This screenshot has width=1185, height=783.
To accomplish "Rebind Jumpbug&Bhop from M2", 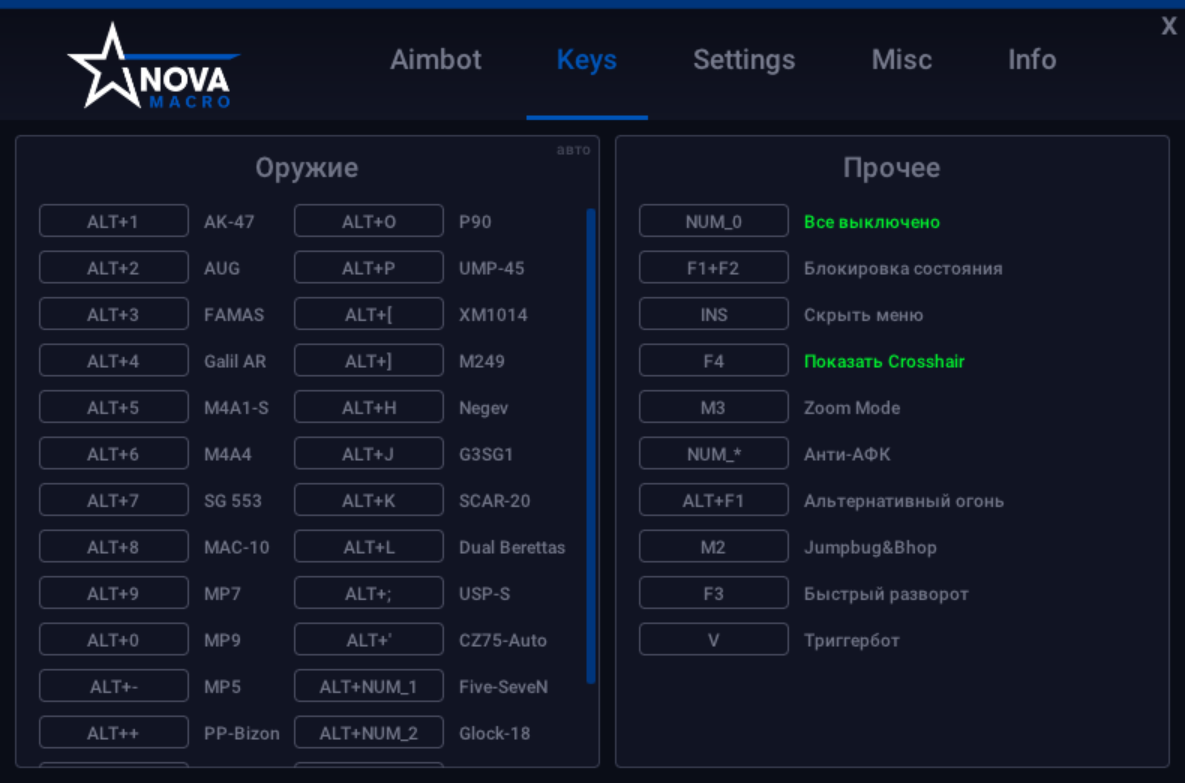I will point(713,546).
